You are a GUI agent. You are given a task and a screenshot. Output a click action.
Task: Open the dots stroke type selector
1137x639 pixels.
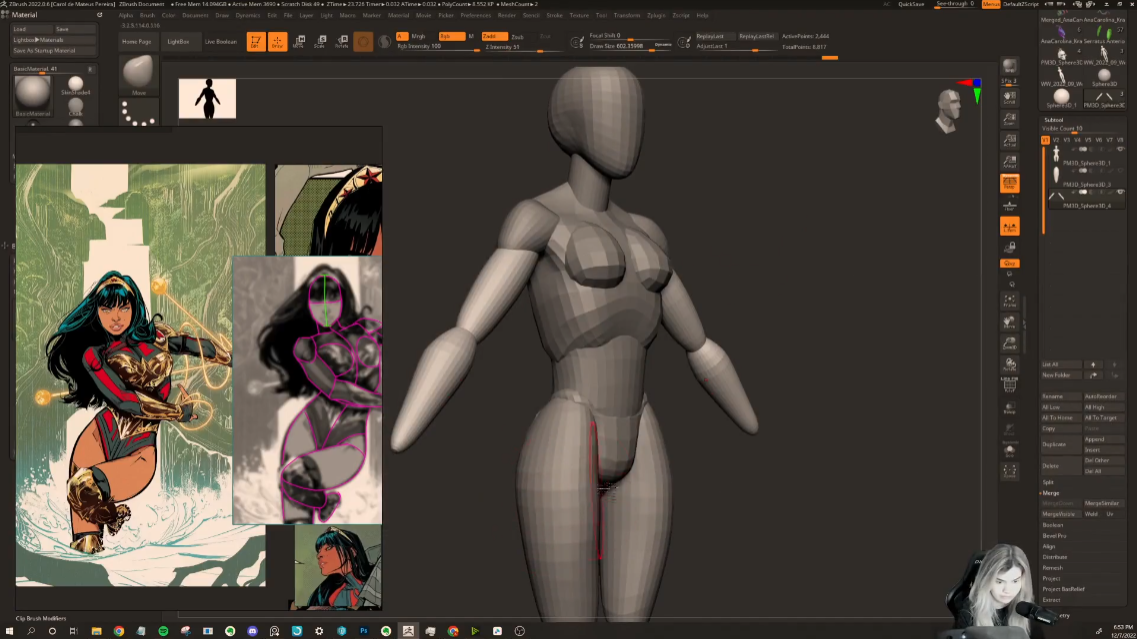(138, 112)
